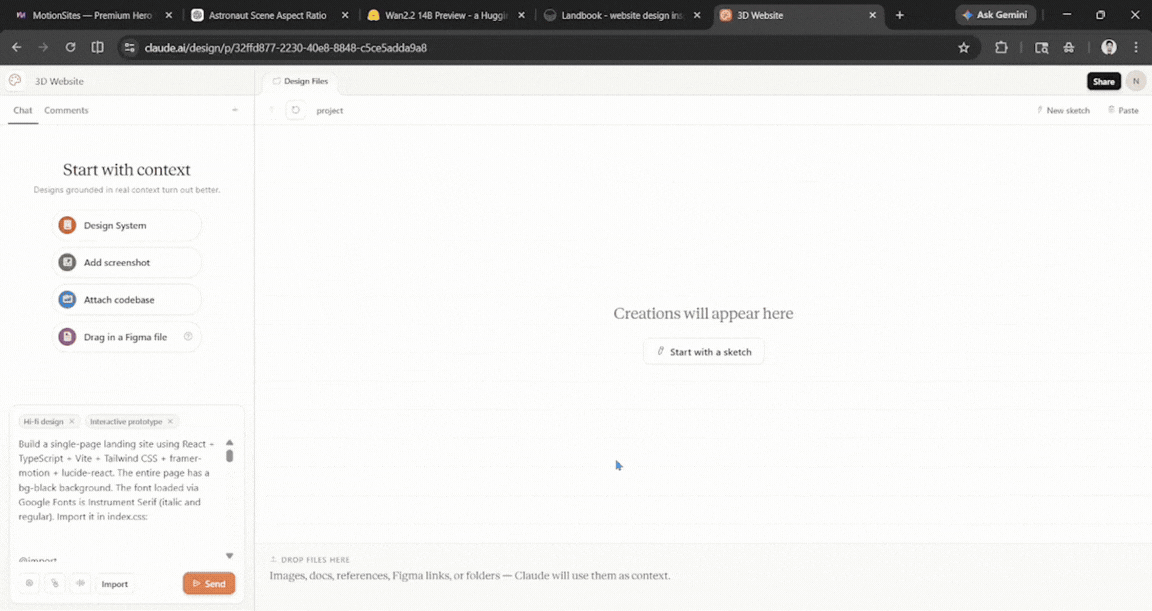Bookmark the page with the star icon
The image size is (1152, 611).
[x=963, y=47]
